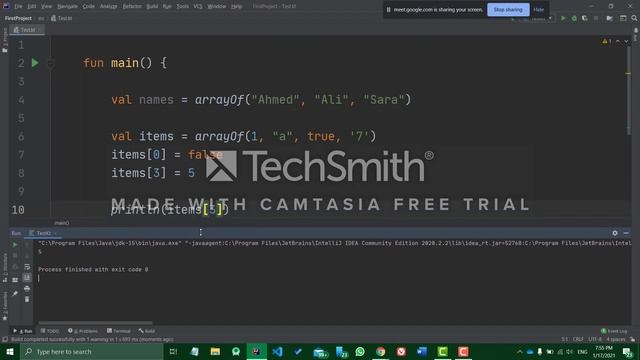
Task: Click the warning indicator in editor corner
Action: [x=607, y=41]
